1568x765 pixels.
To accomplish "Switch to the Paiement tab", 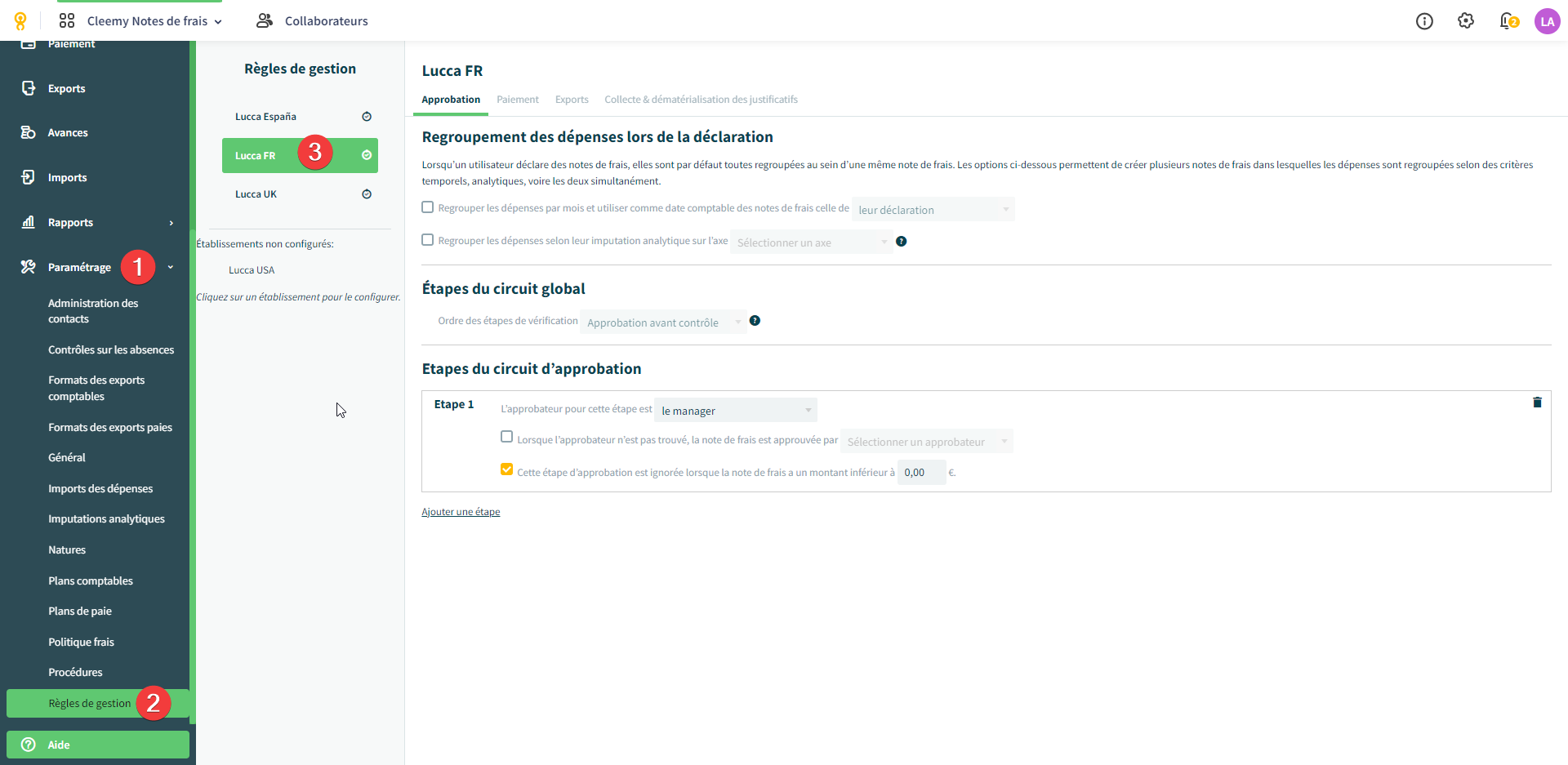I will tap(518, 100).
